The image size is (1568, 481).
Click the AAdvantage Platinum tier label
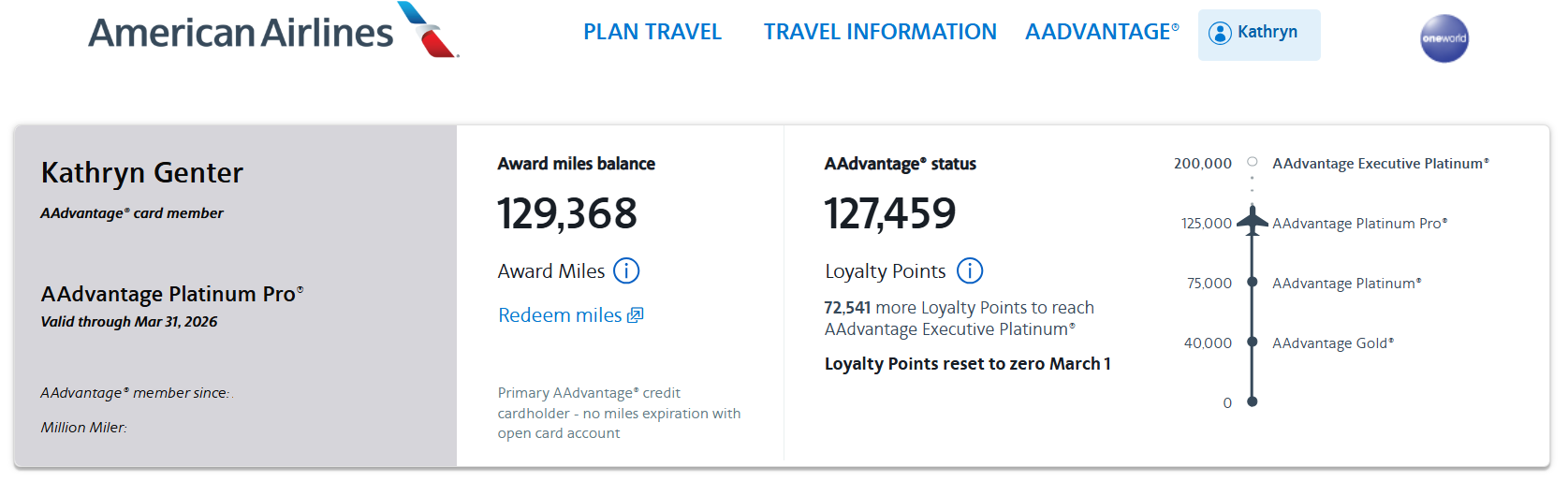pyautogui.click(x=1346, y=284)
